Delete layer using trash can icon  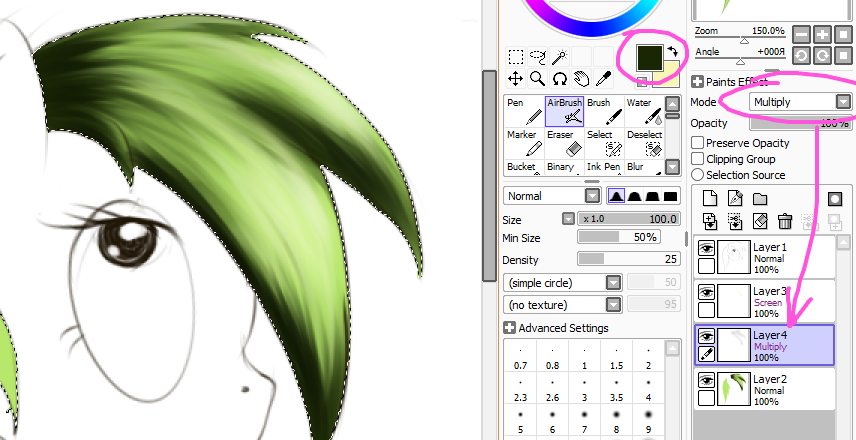(785, 221)
